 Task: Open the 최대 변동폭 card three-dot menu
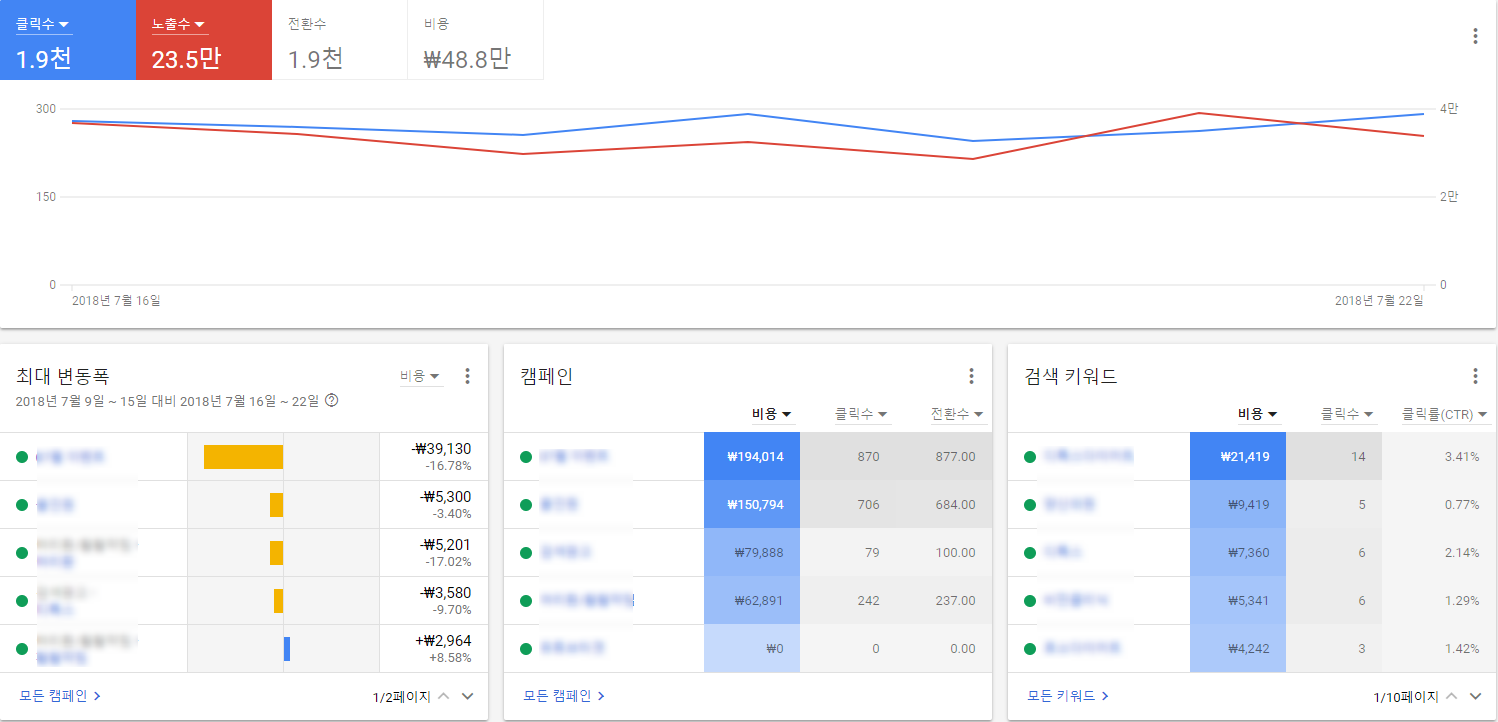tap(467, 375)
